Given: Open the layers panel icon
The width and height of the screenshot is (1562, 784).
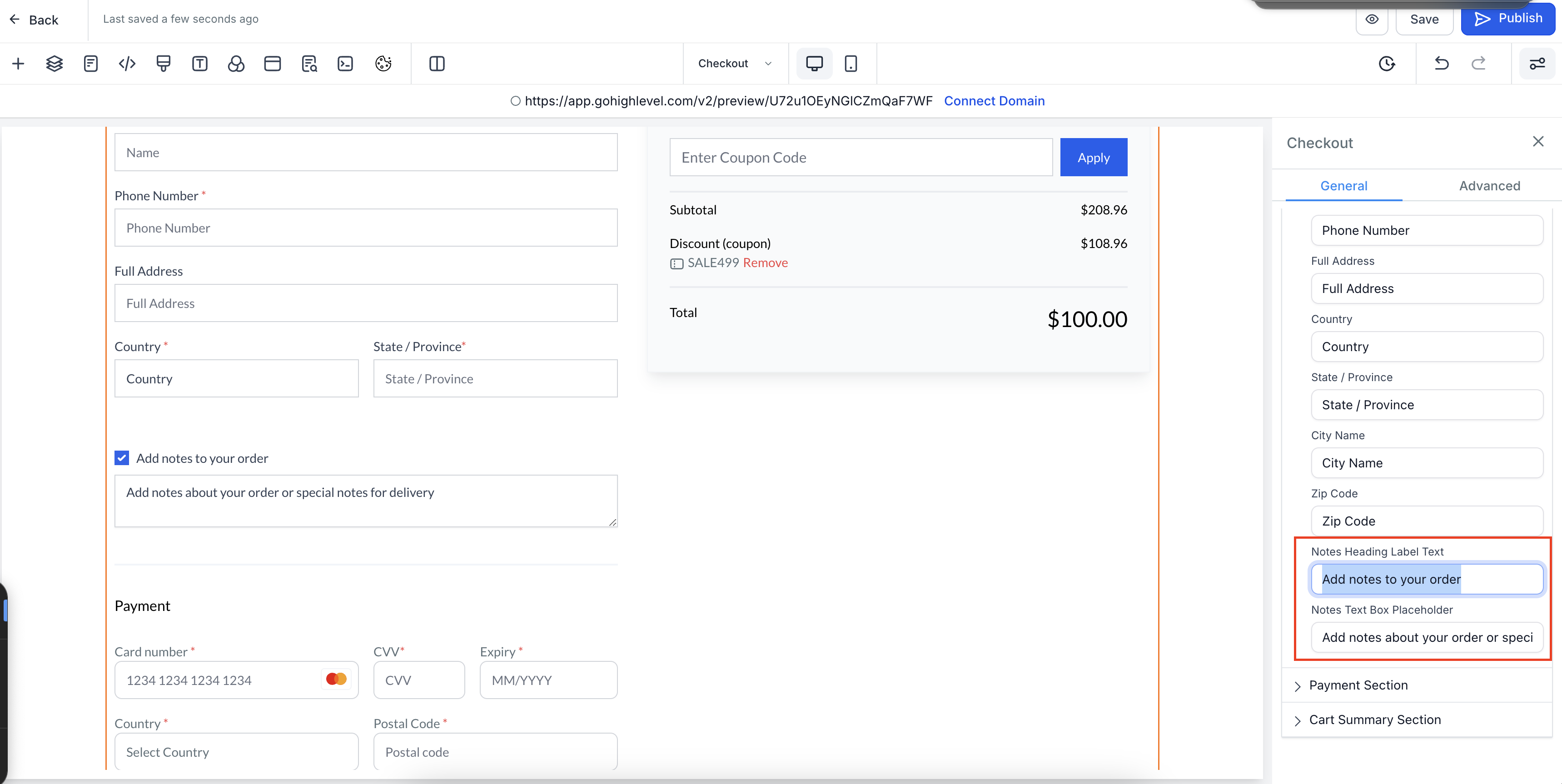Looking at the screenshot, I should (x=54, y=64).
